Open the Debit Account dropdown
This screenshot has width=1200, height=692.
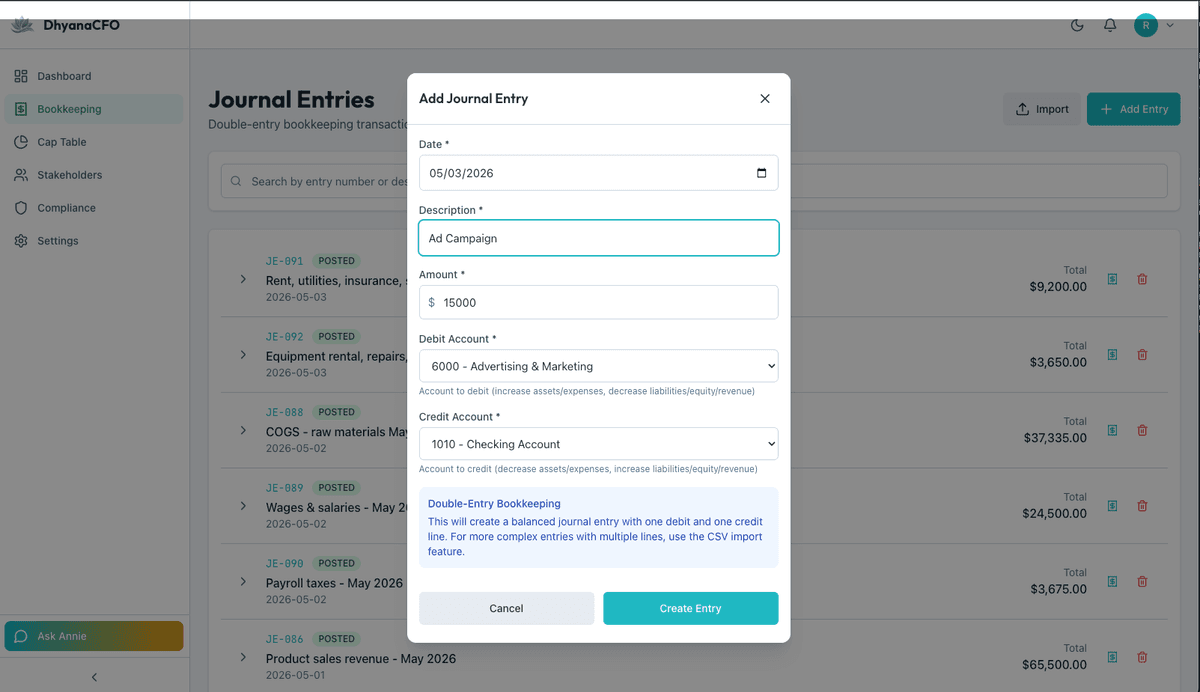(598, 366)
